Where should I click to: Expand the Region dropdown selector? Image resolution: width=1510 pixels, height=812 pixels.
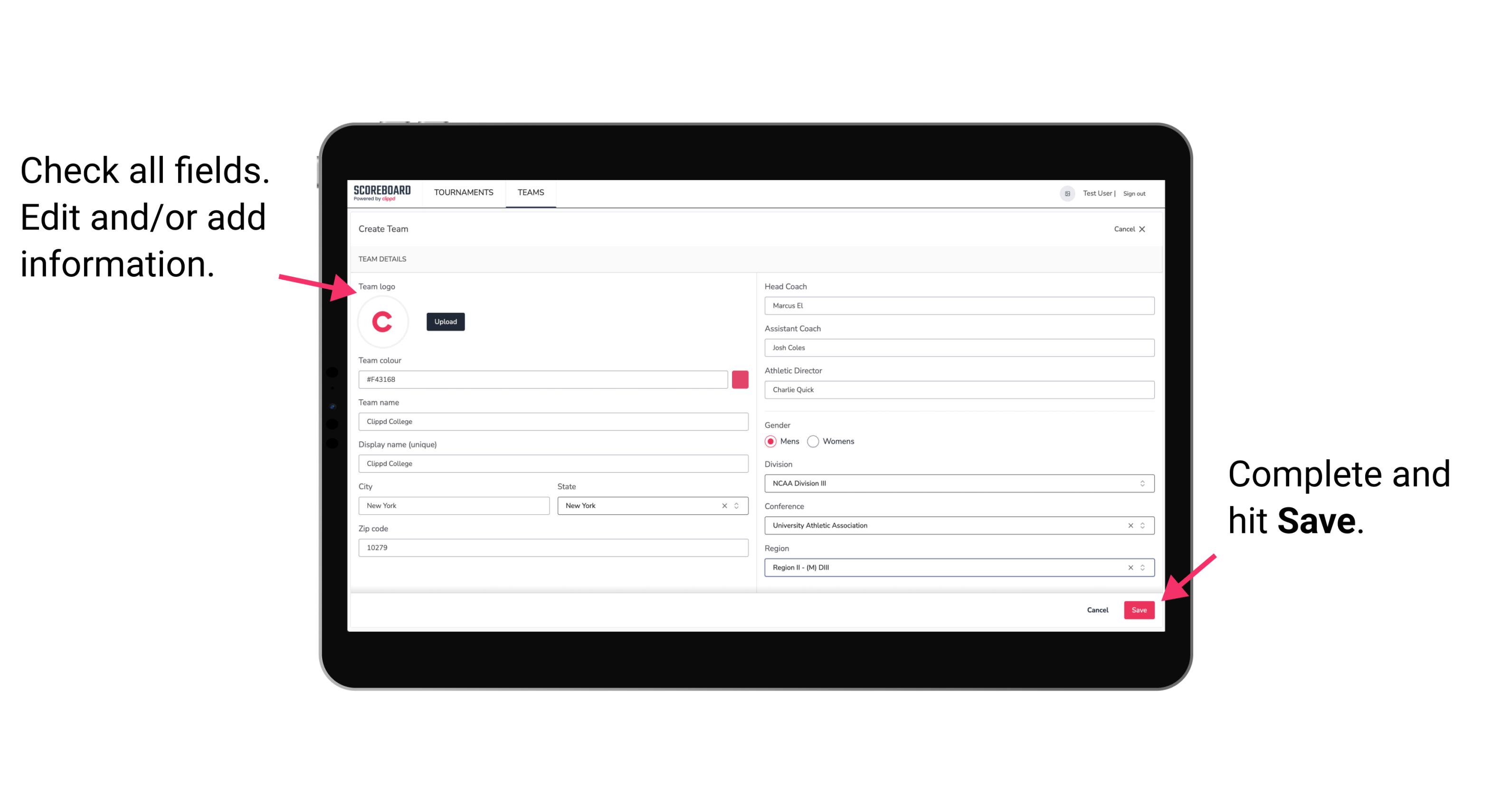point(1143,568)
